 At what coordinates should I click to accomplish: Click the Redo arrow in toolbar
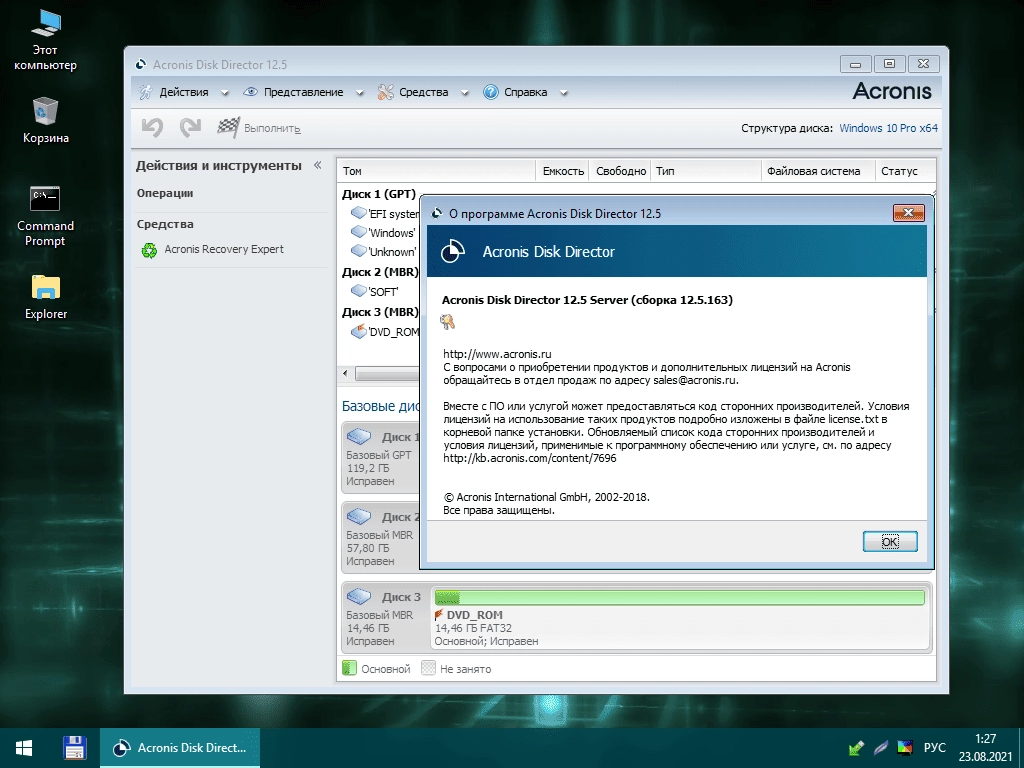190,127
